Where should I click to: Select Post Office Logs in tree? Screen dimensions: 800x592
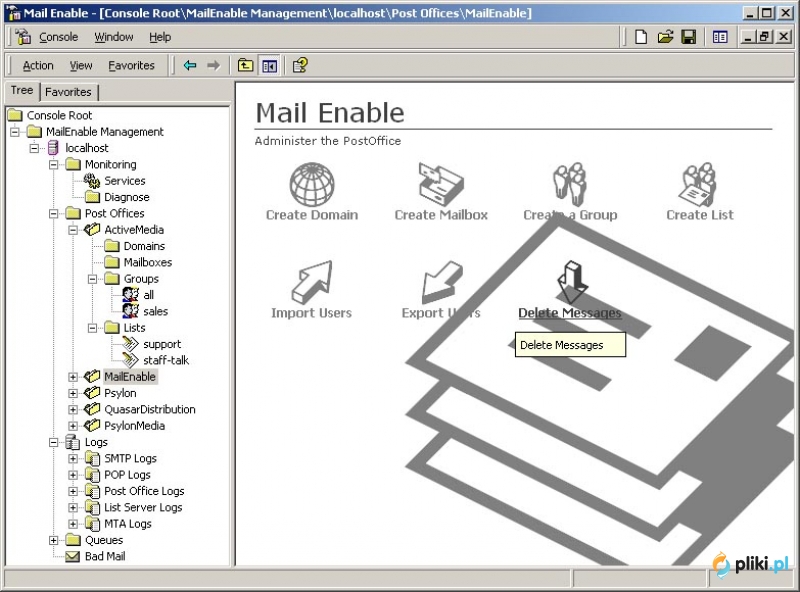click(144, 491)
